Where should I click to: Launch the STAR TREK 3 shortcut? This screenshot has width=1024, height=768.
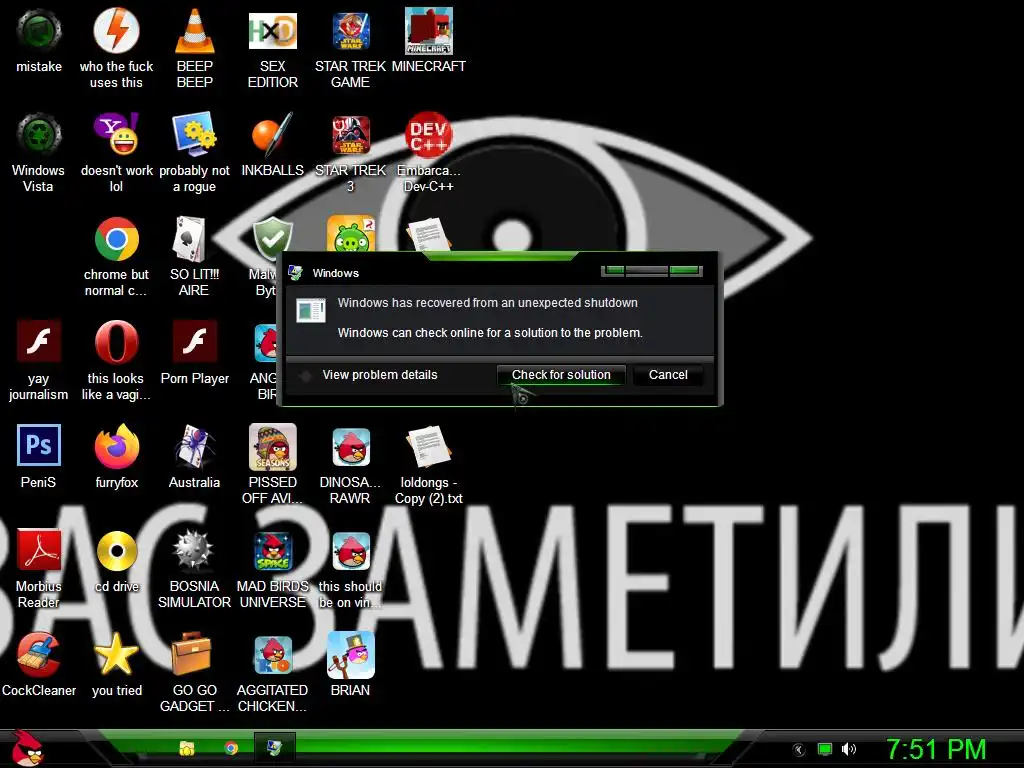(x=351, y=134)
